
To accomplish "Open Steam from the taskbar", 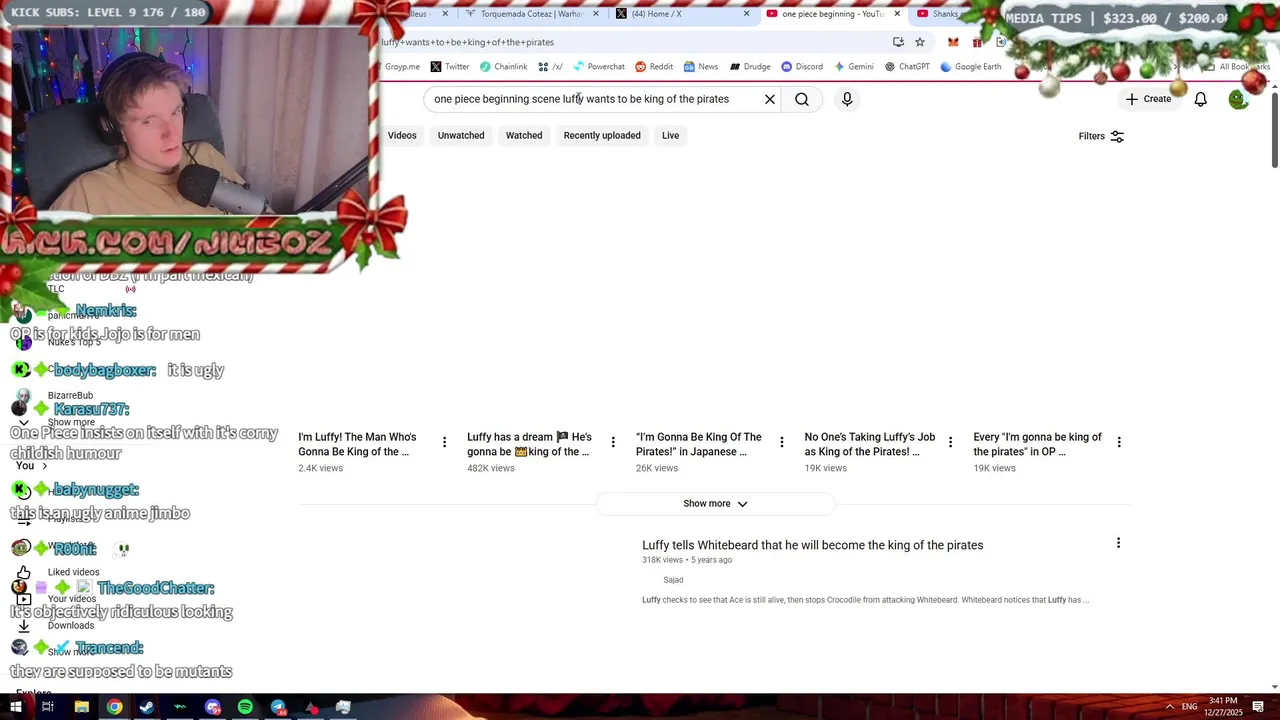I will point(147,707).
